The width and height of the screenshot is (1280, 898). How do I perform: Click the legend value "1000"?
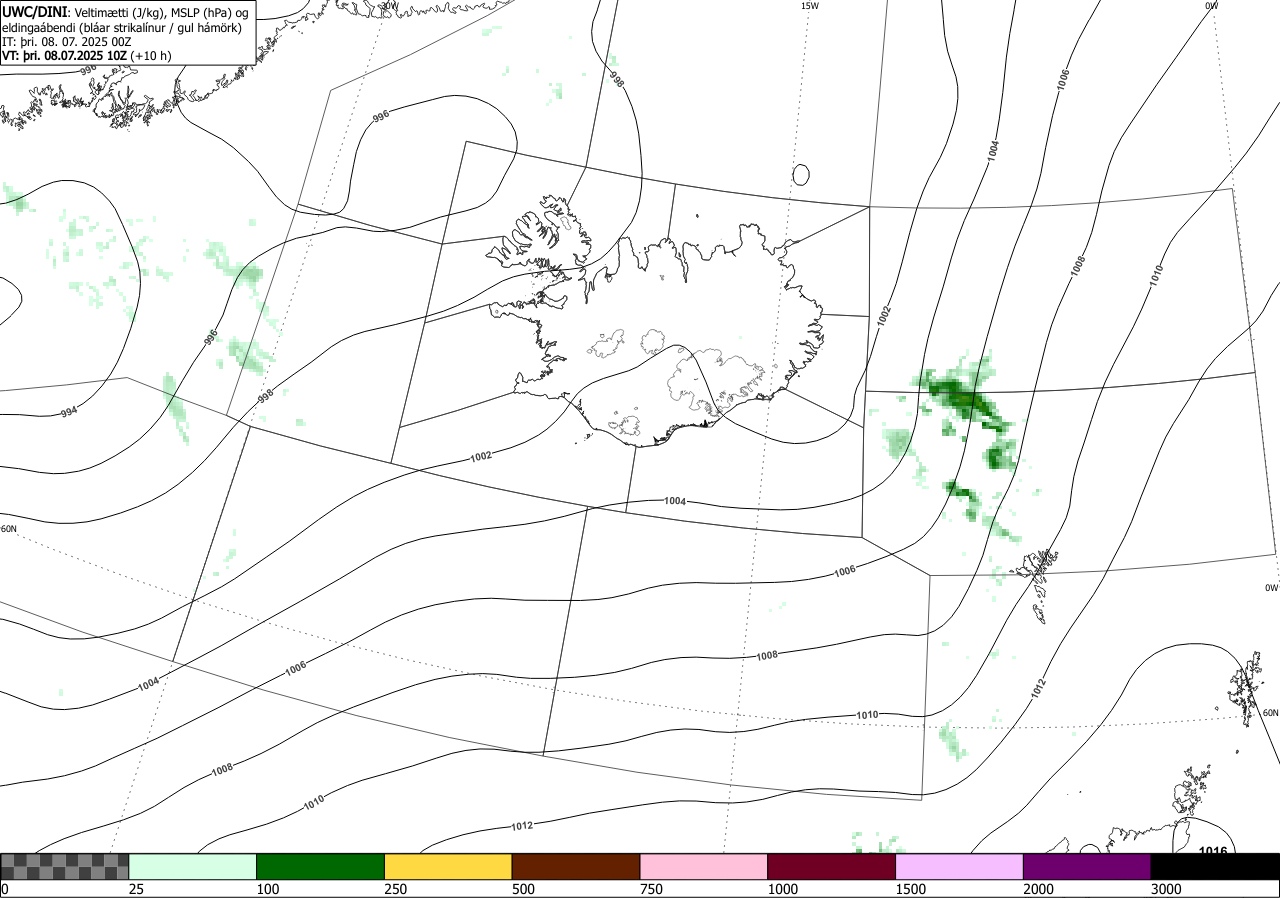point(782,889)
